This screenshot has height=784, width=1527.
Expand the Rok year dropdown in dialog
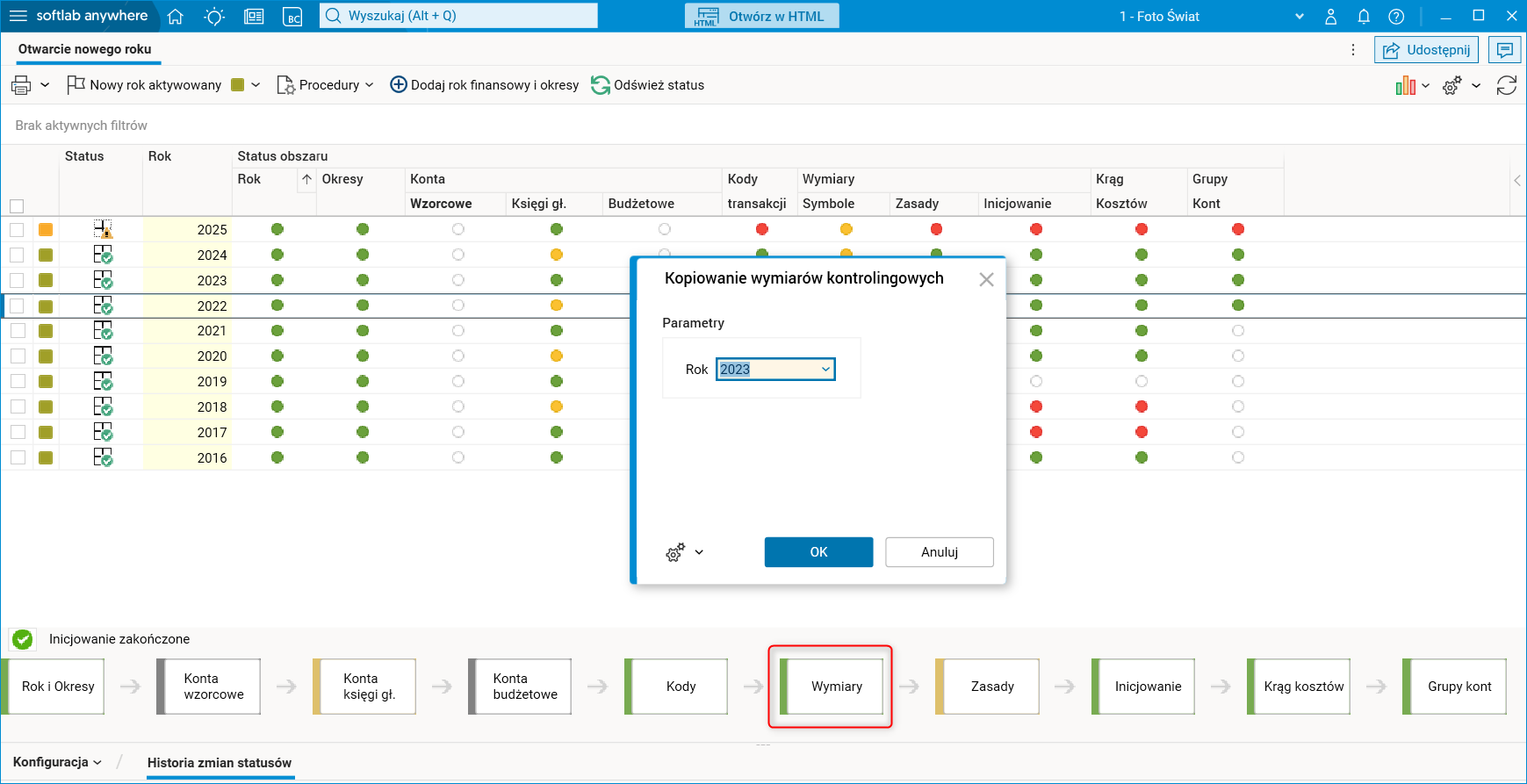(x=825, y=370)
